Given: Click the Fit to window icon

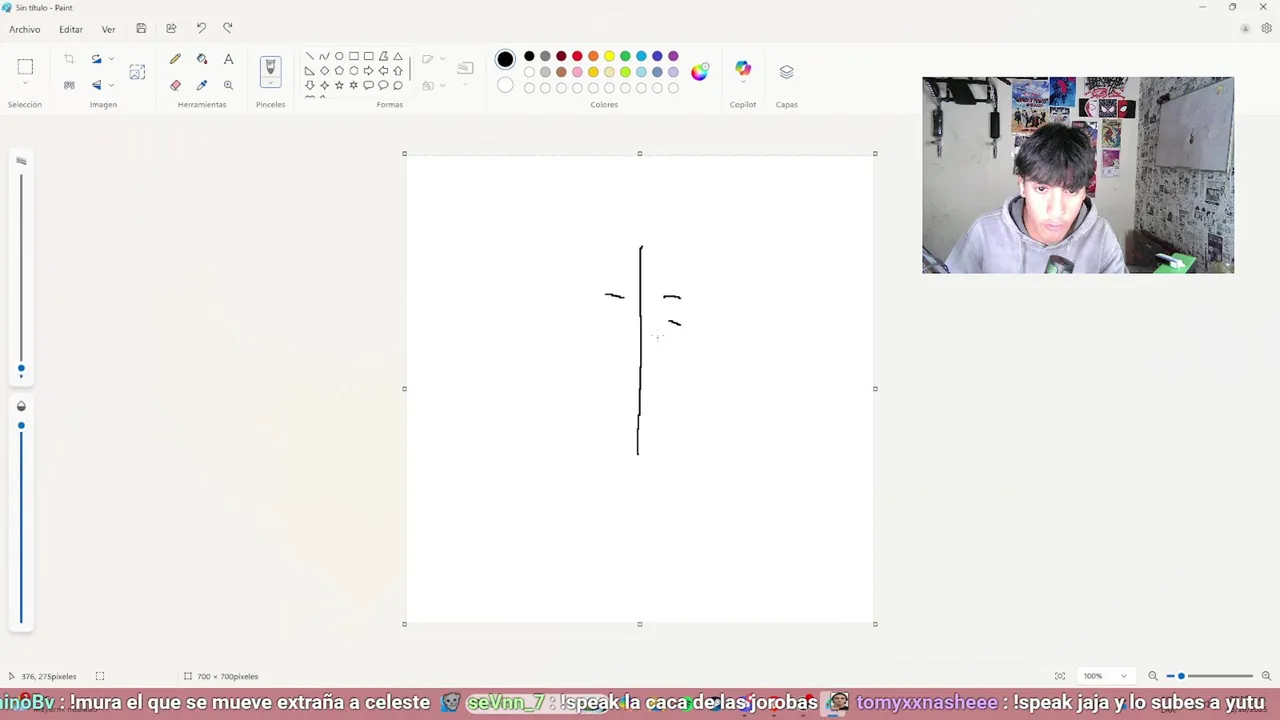Looking at the screenshot, I should 1060,676.
